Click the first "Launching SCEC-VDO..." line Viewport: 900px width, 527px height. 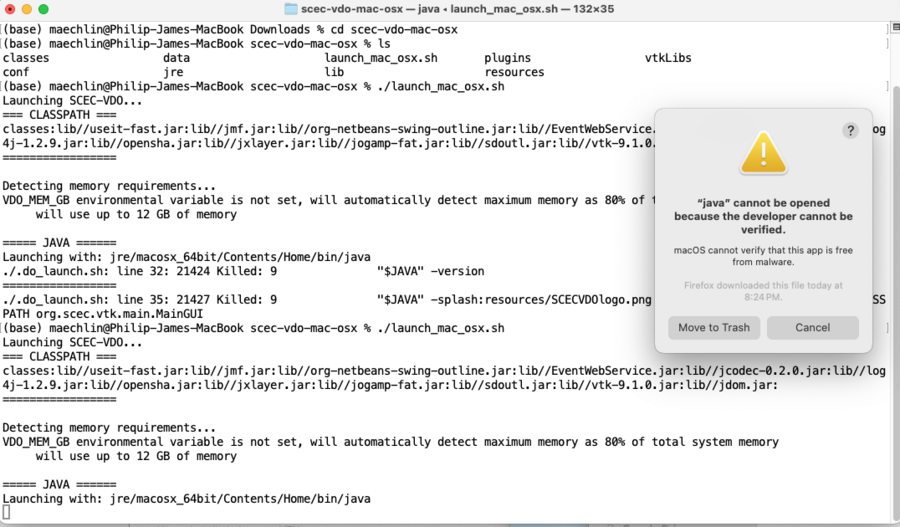73,101
